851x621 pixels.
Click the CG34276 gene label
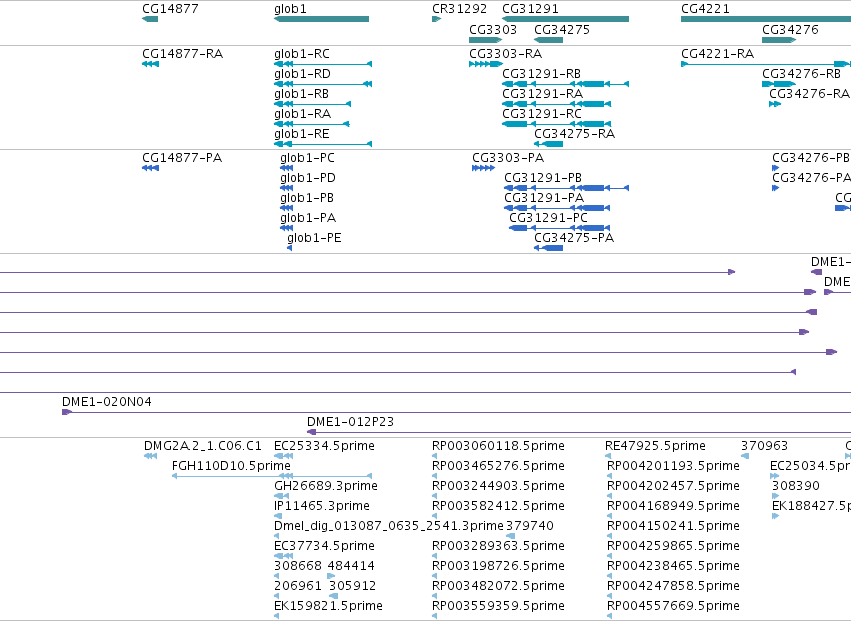790,29
